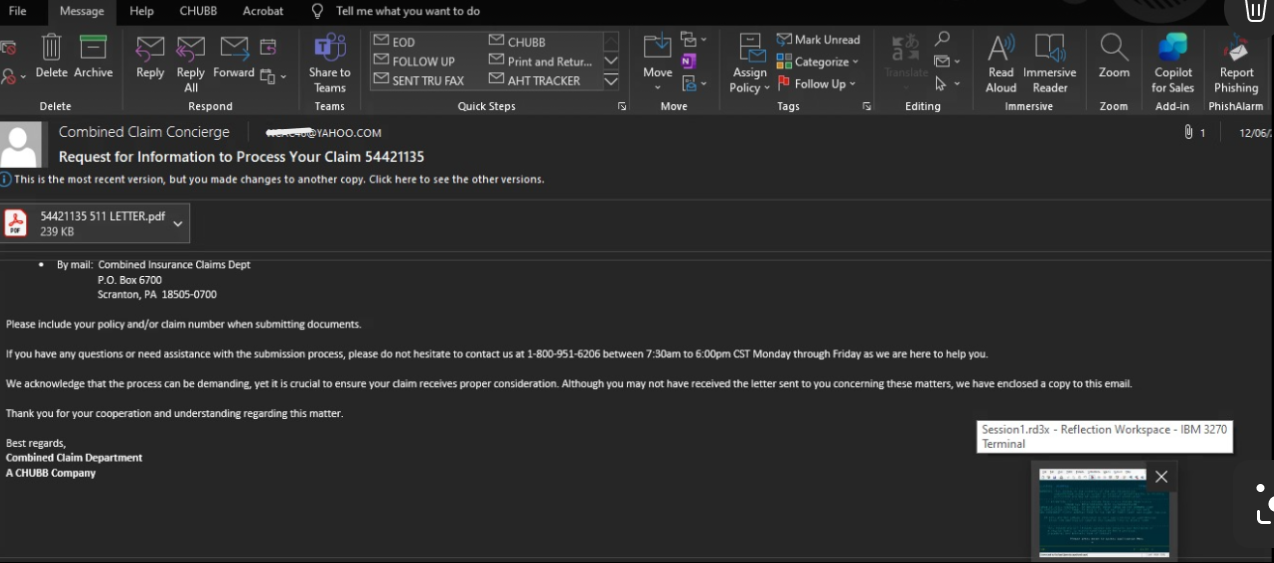Viewport: 1274px width, 563px height.
Task: Select the Message ribbon tab
Action: point(82,11)
